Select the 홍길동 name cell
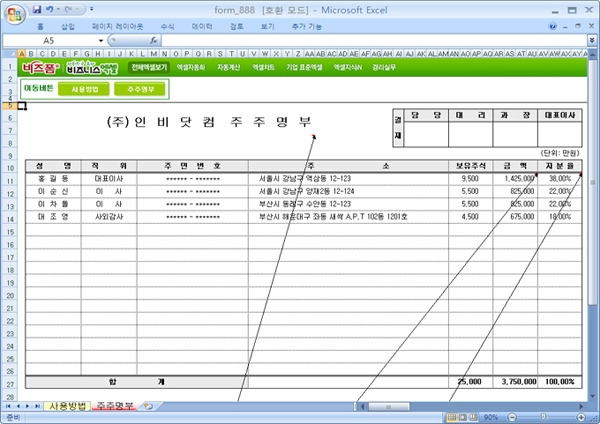 (53, 179)
